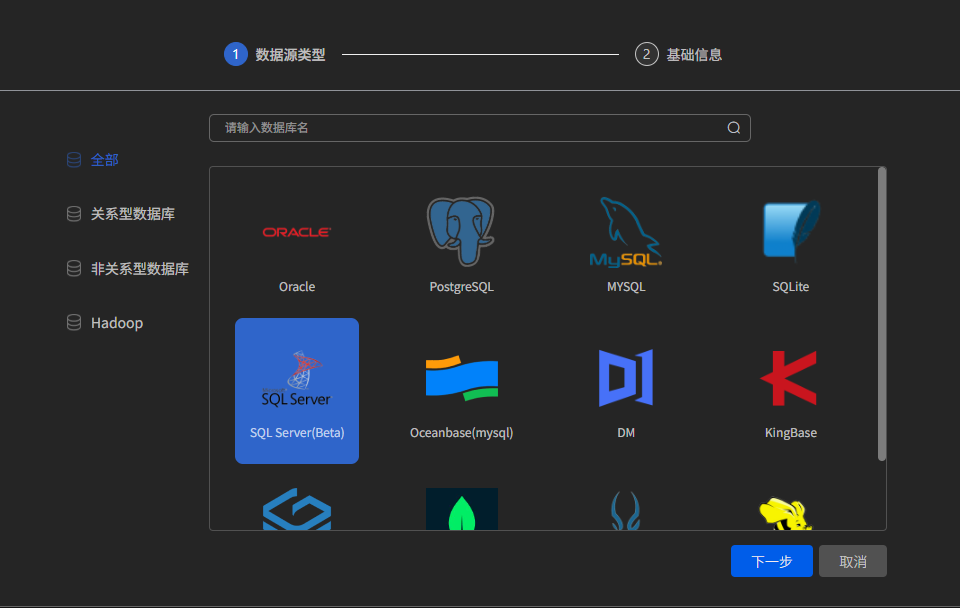Click the KingBase label text
The width and height of the screenshot is (960, 608).
pyautogui.click(x=790, y=432)
